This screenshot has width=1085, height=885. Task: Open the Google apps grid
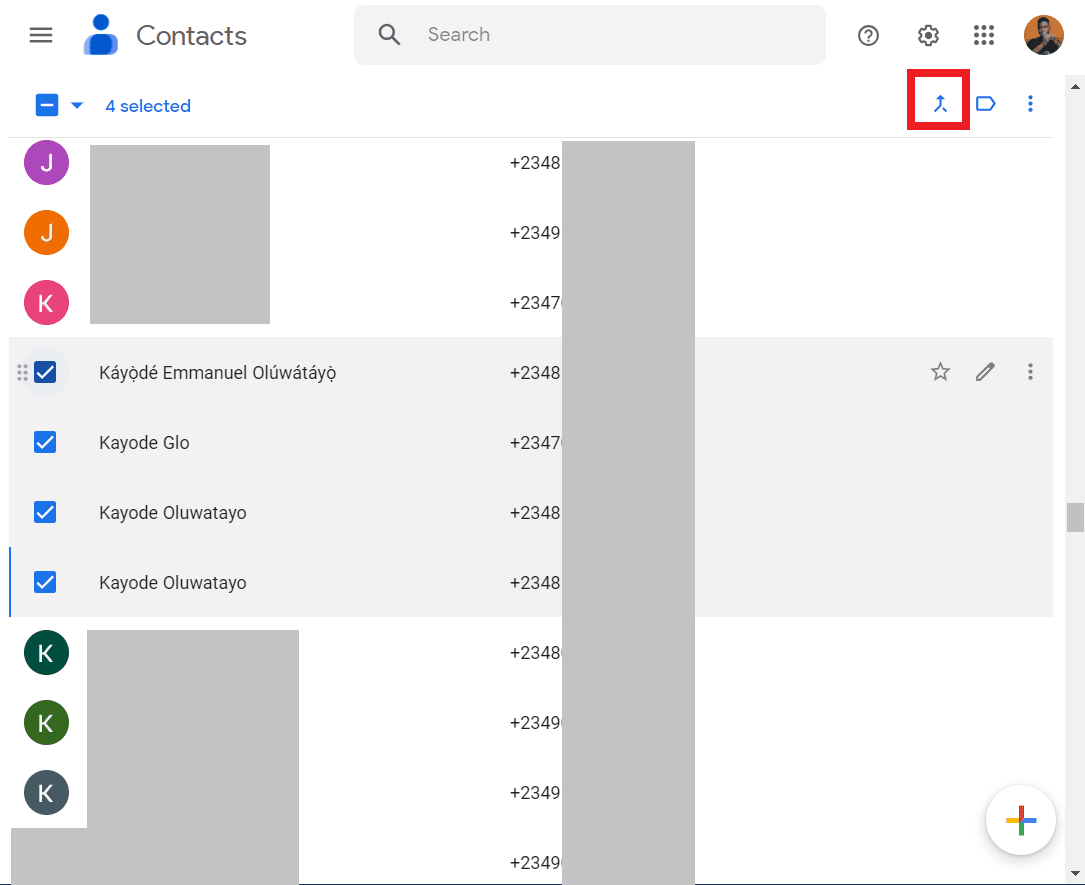[x=984, y=36]
